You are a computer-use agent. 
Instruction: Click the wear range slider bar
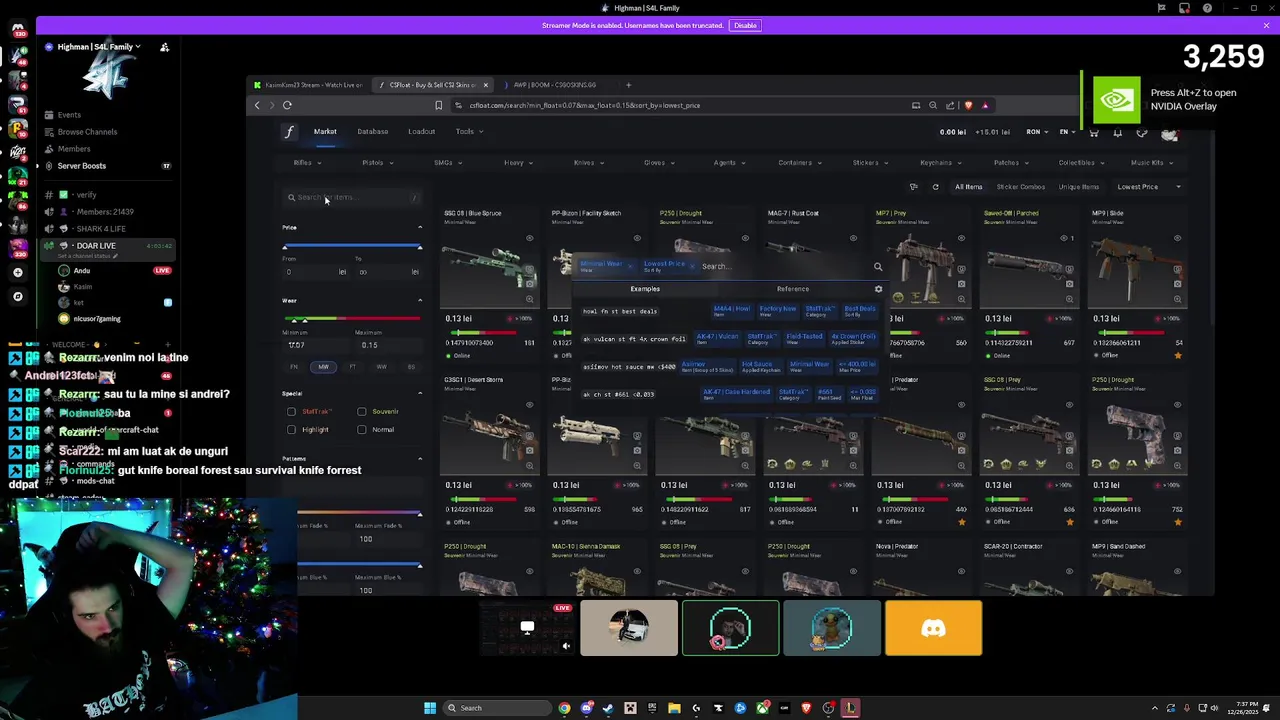pyautogui.click(x=352, y=320)
